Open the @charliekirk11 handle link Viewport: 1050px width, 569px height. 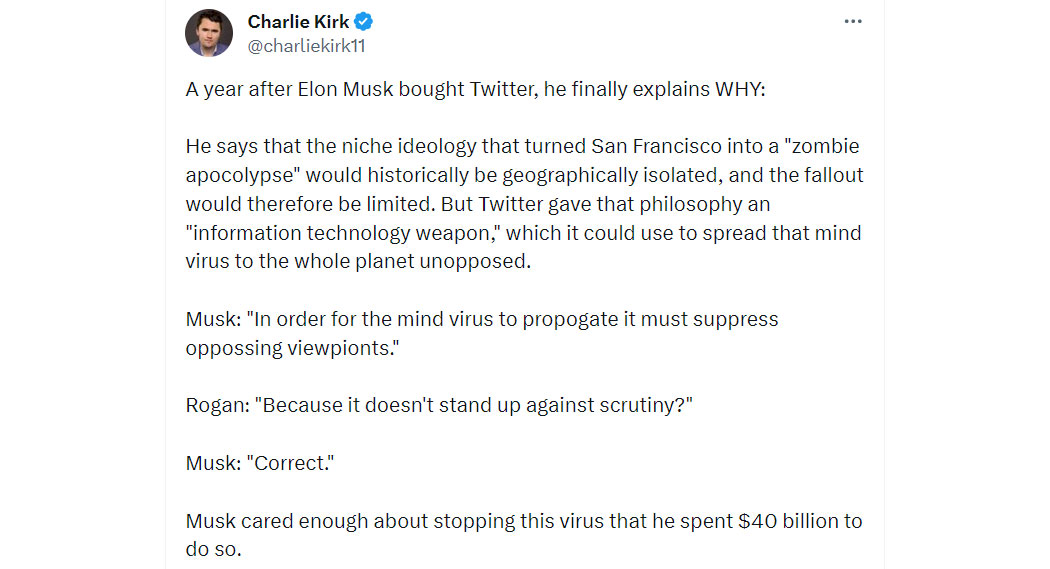pos(306,46)
